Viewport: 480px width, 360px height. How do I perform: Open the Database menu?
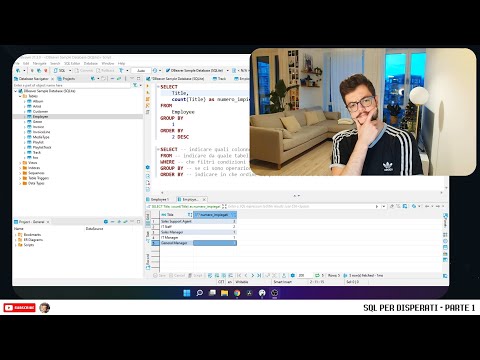click(x=91, y=63)
